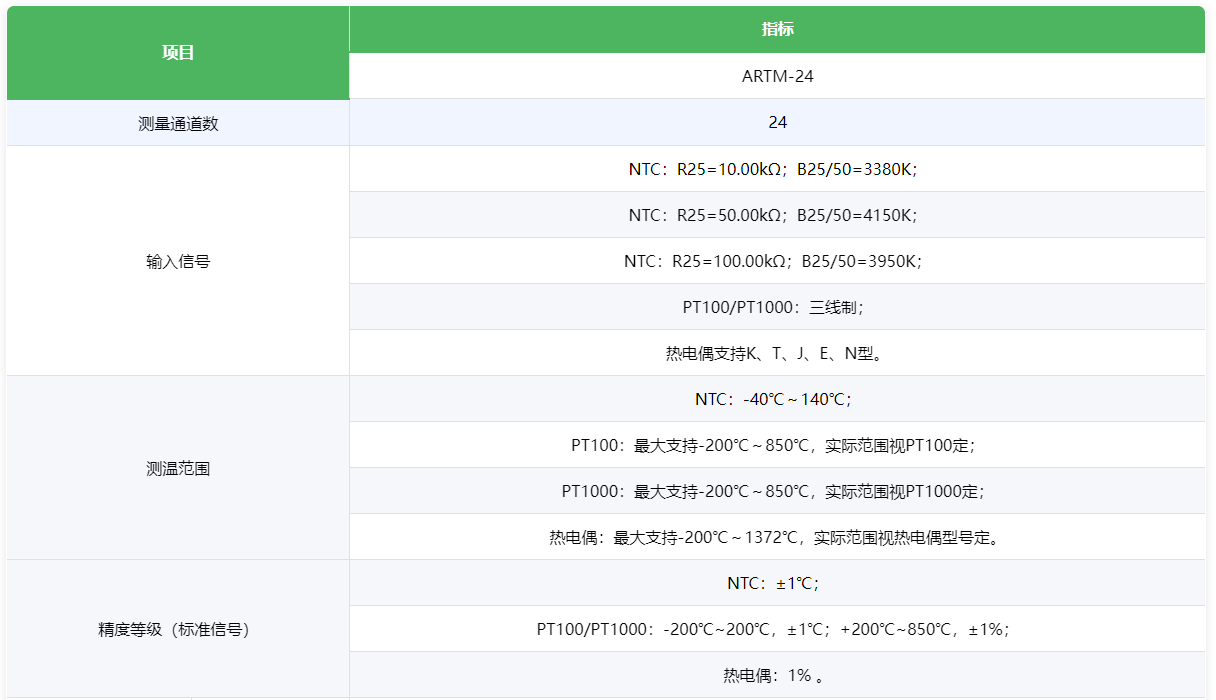Click the 精度等级（标准信号）row label

(x=178, y=629)
